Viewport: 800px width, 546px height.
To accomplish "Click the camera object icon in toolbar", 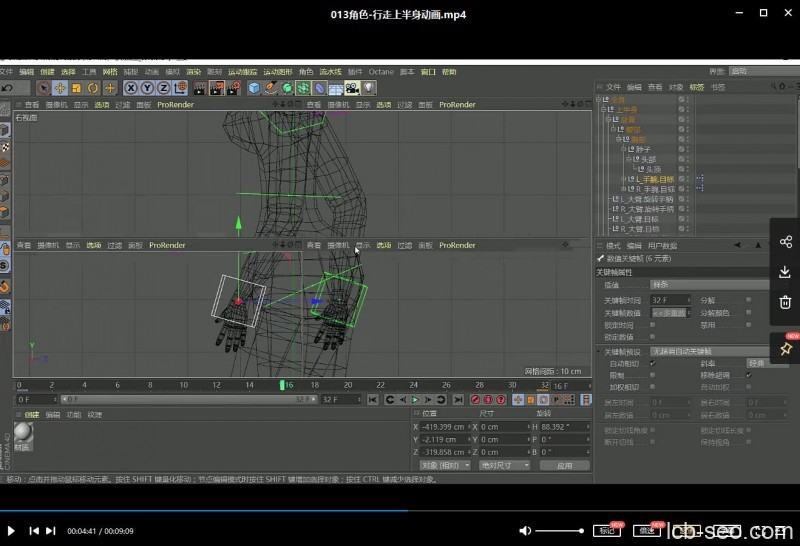I will (x=351, y=88).
